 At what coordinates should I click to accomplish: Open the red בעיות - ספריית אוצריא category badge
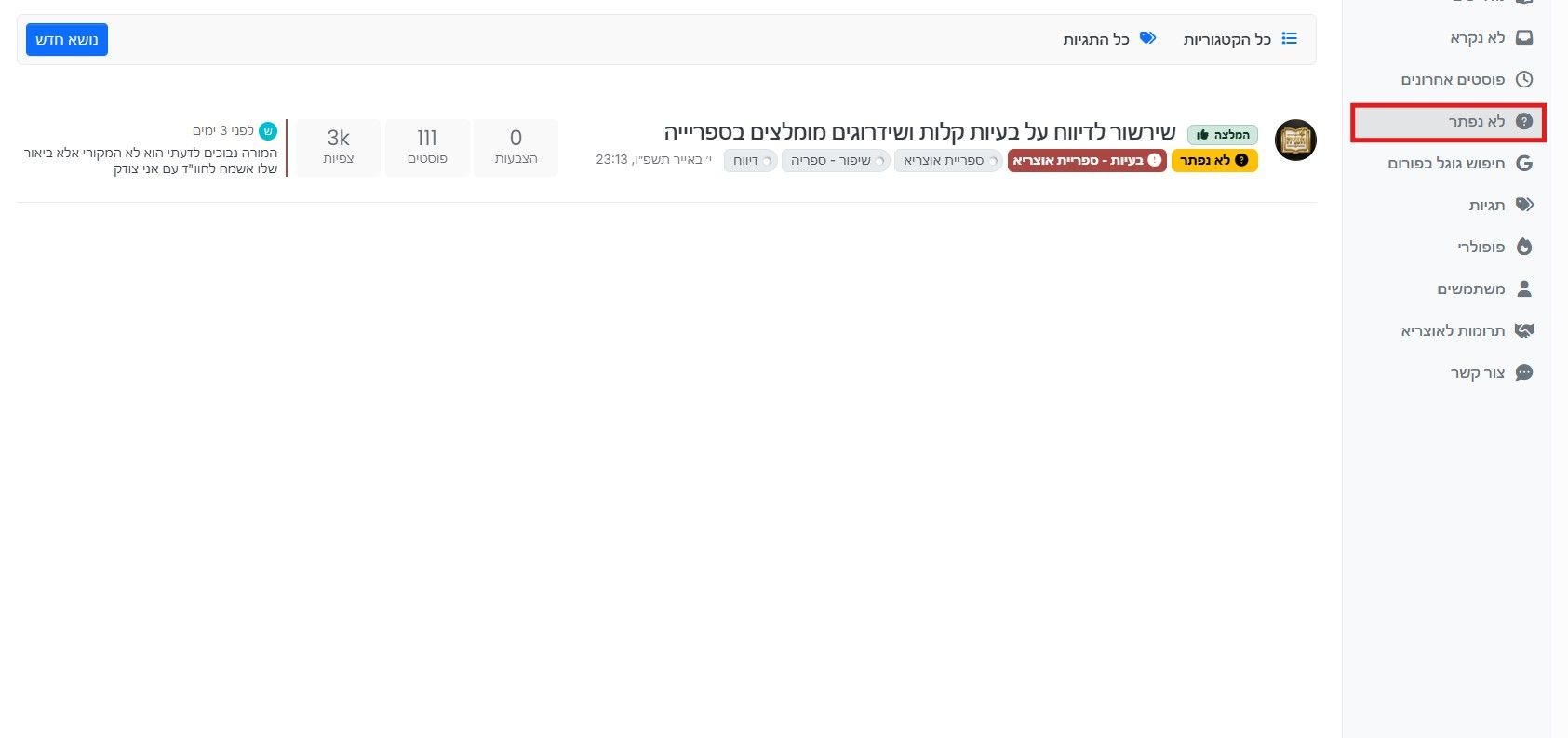[1087, 161]
